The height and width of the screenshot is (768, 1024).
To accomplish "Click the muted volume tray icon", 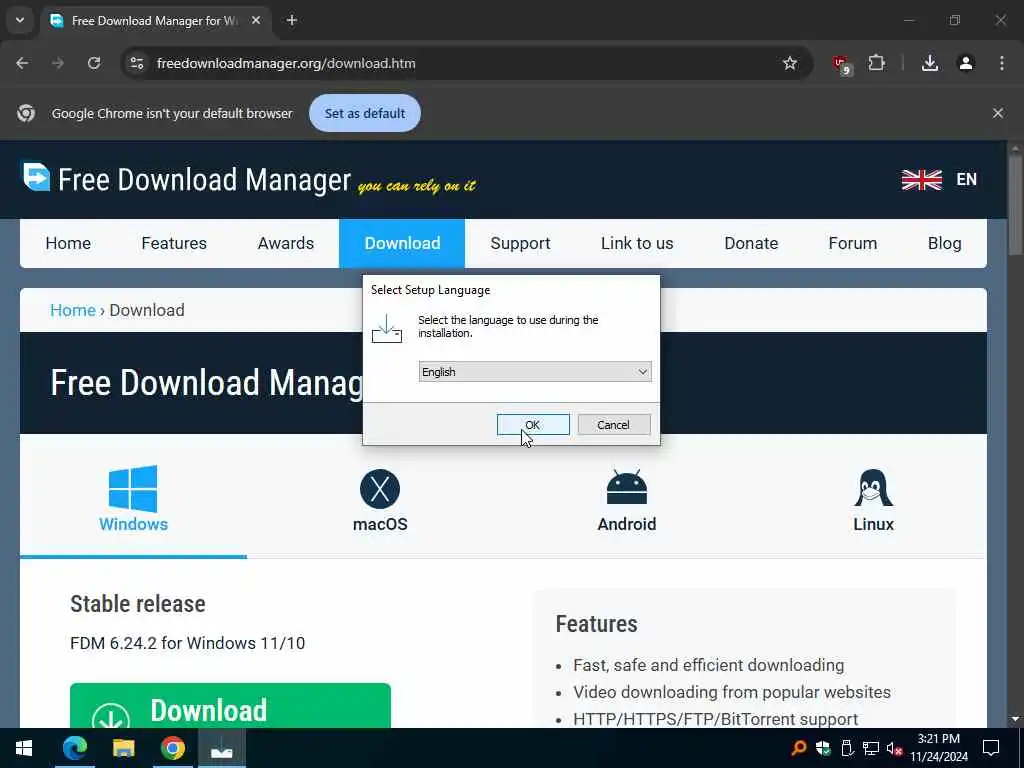I will click(x=894, y=748).
